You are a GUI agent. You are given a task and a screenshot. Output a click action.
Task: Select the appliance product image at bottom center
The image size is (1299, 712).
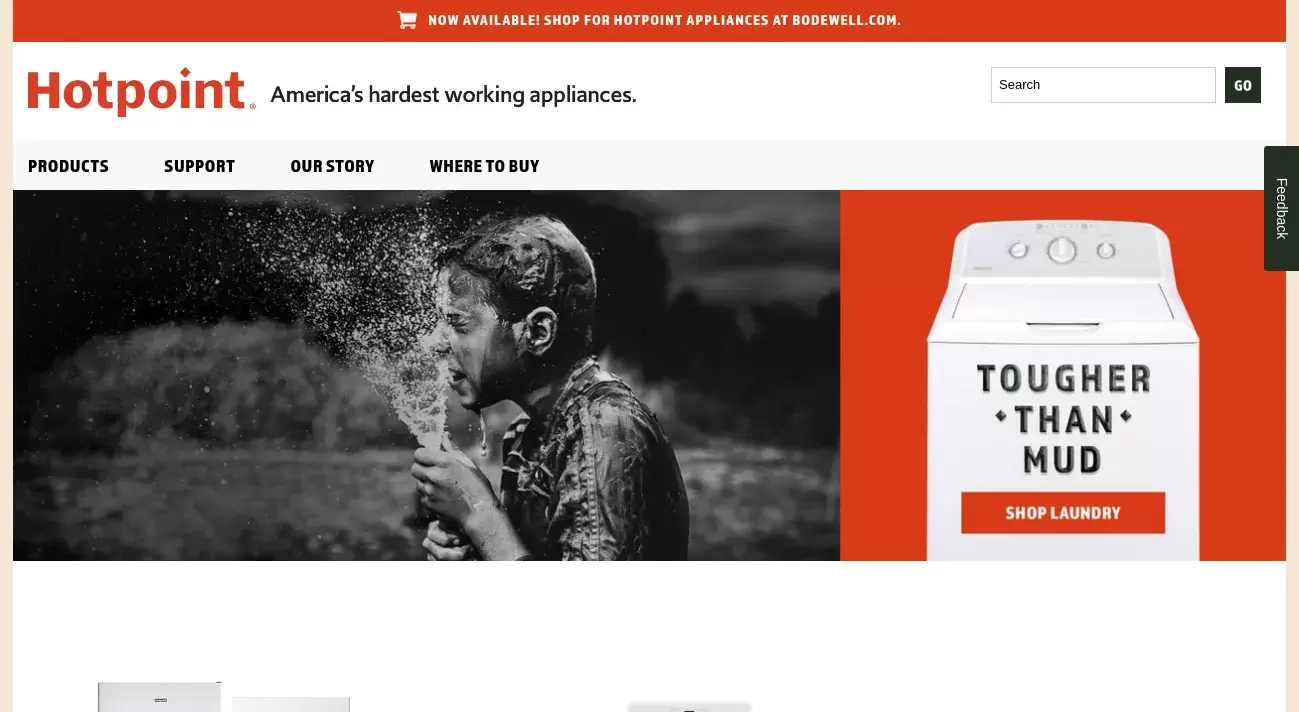pyautogui.click(x=690, y=706)
